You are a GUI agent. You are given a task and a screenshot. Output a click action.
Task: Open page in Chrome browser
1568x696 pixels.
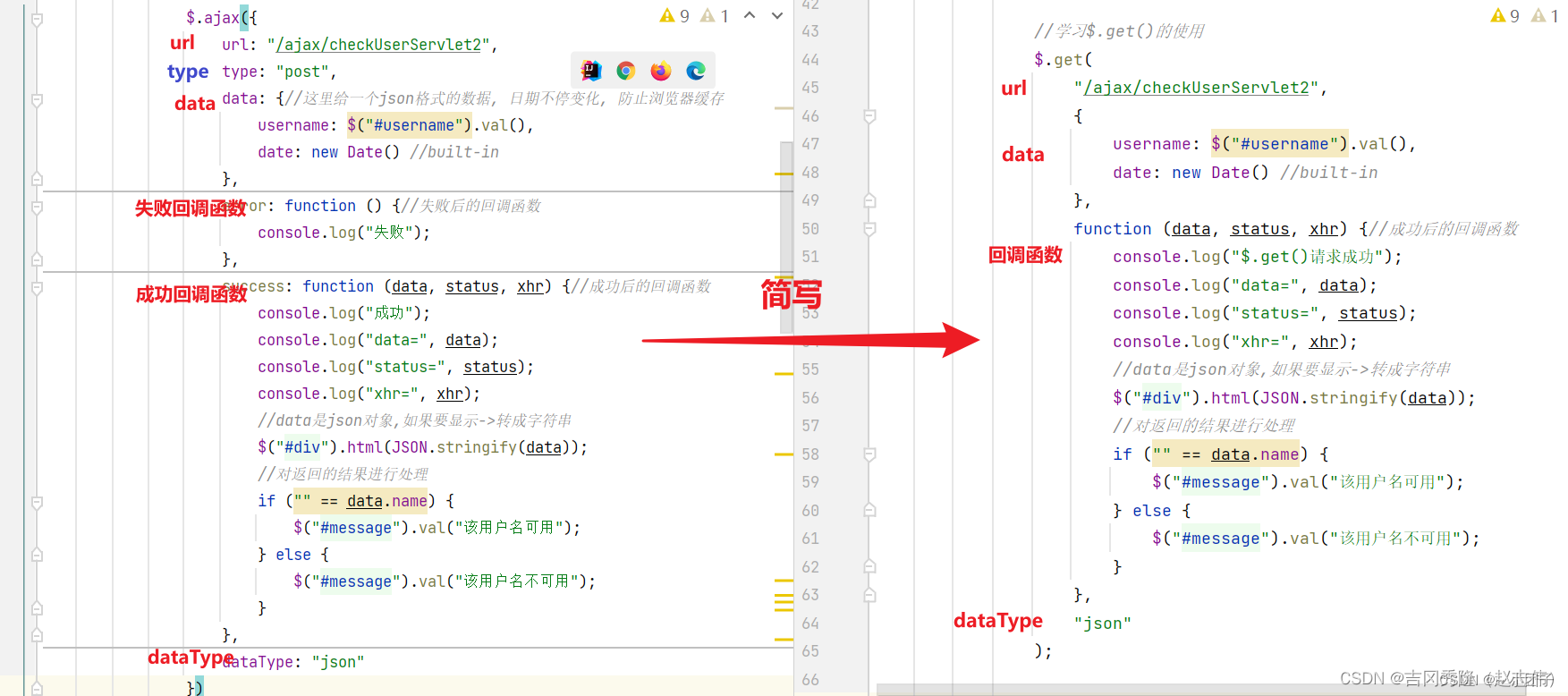(x=626, y=71)
